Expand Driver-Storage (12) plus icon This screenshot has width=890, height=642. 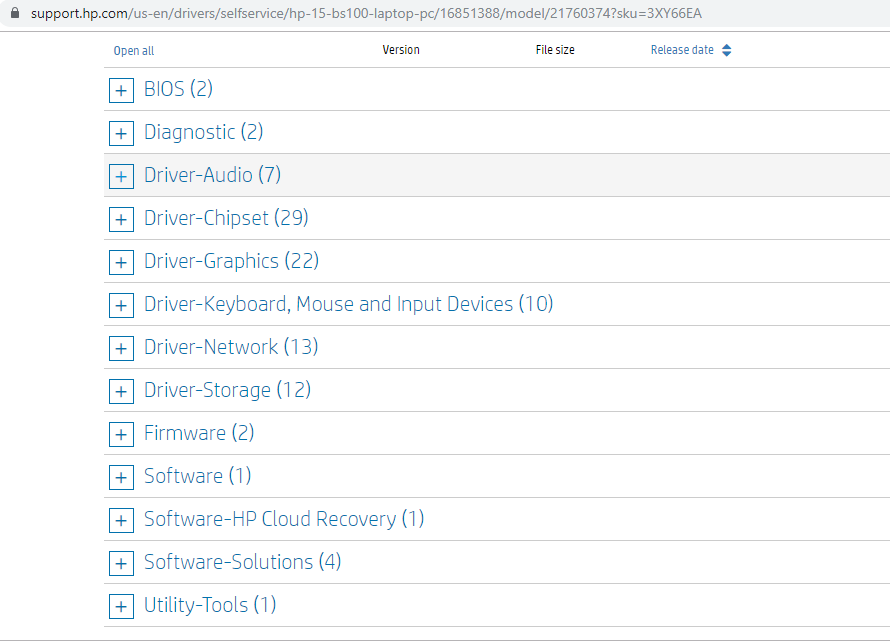point(121,392)
